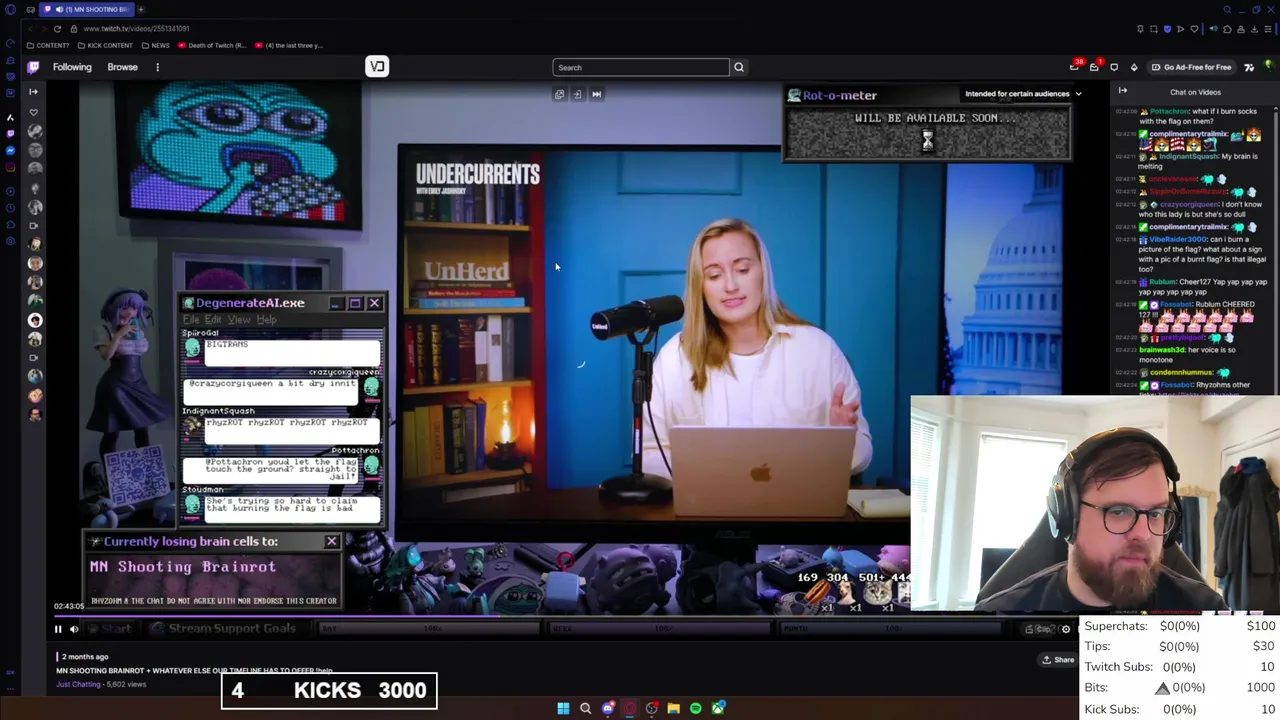The width and height of the screenshot is (1280, 720).
Task: Open the user avatar menu
Action: (x=1270, y=67)
